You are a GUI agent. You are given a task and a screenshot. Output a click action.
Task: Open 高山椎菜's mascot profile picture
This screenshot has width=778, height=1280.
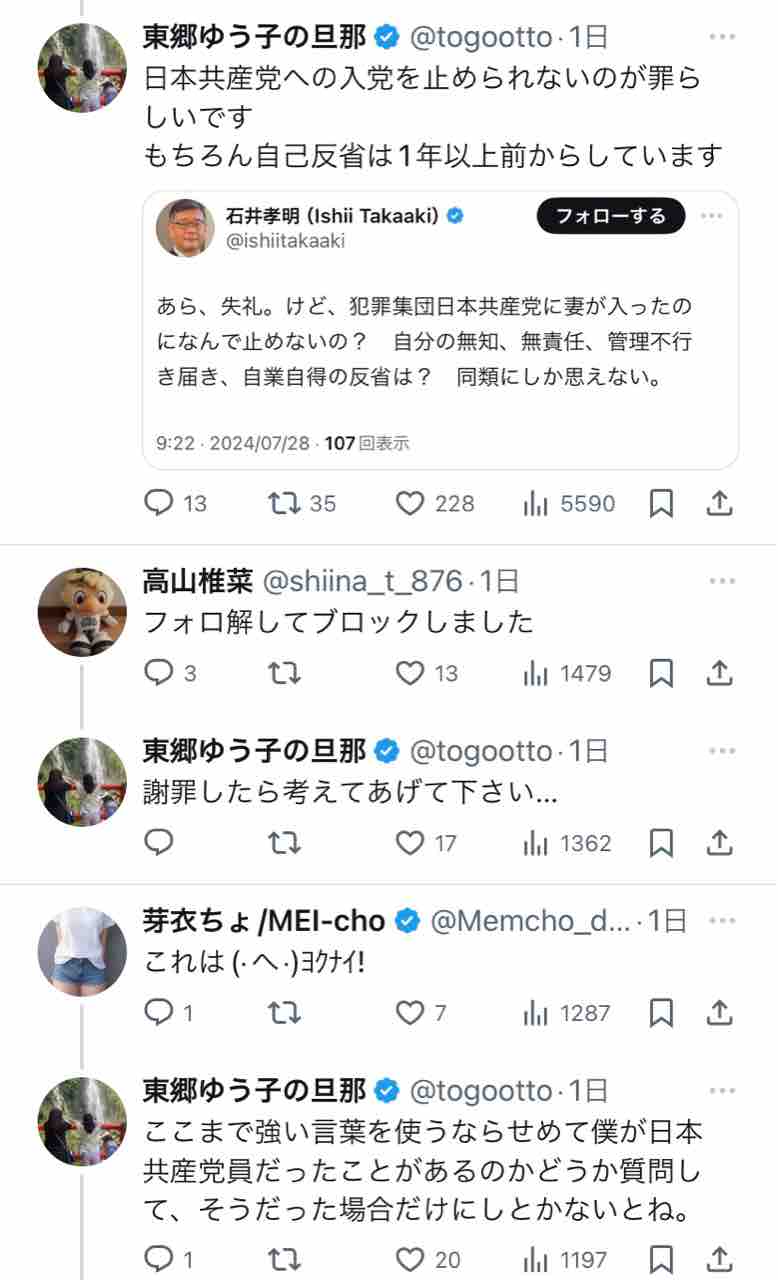[x=82, y=611]
